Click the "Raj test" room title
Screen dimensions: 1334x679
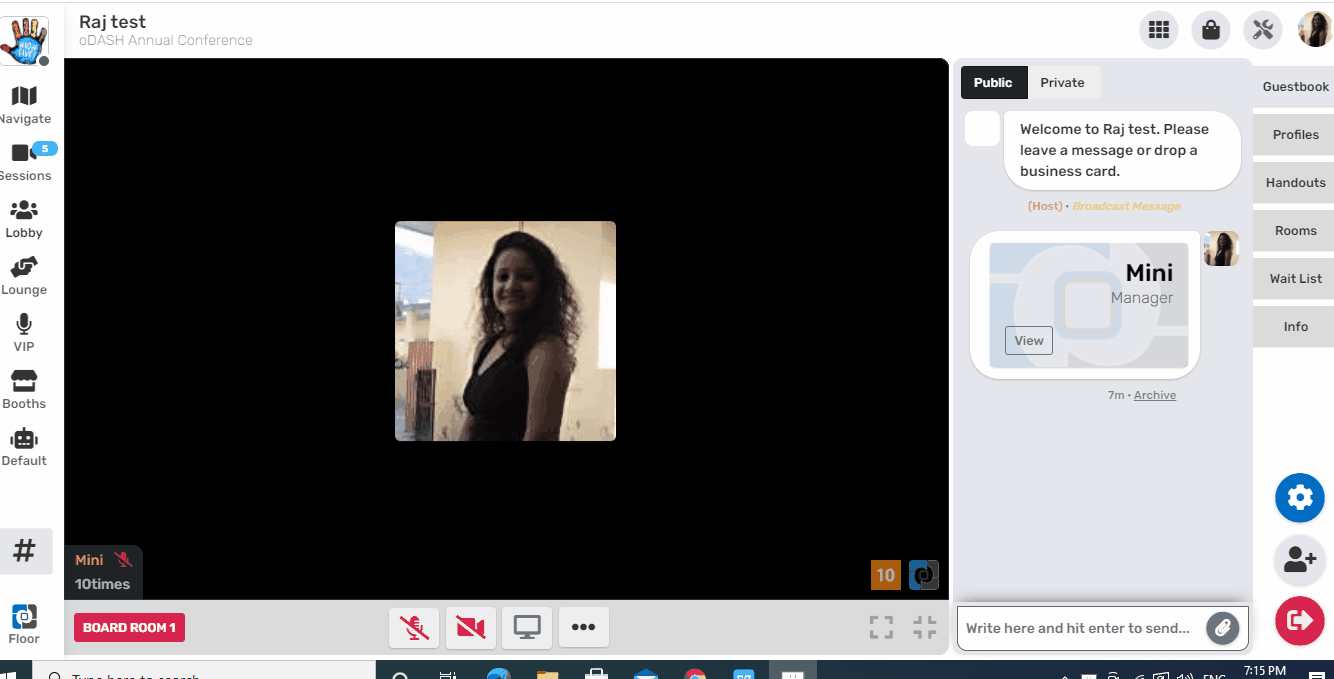pyautogui.click(x=112, y=22)
